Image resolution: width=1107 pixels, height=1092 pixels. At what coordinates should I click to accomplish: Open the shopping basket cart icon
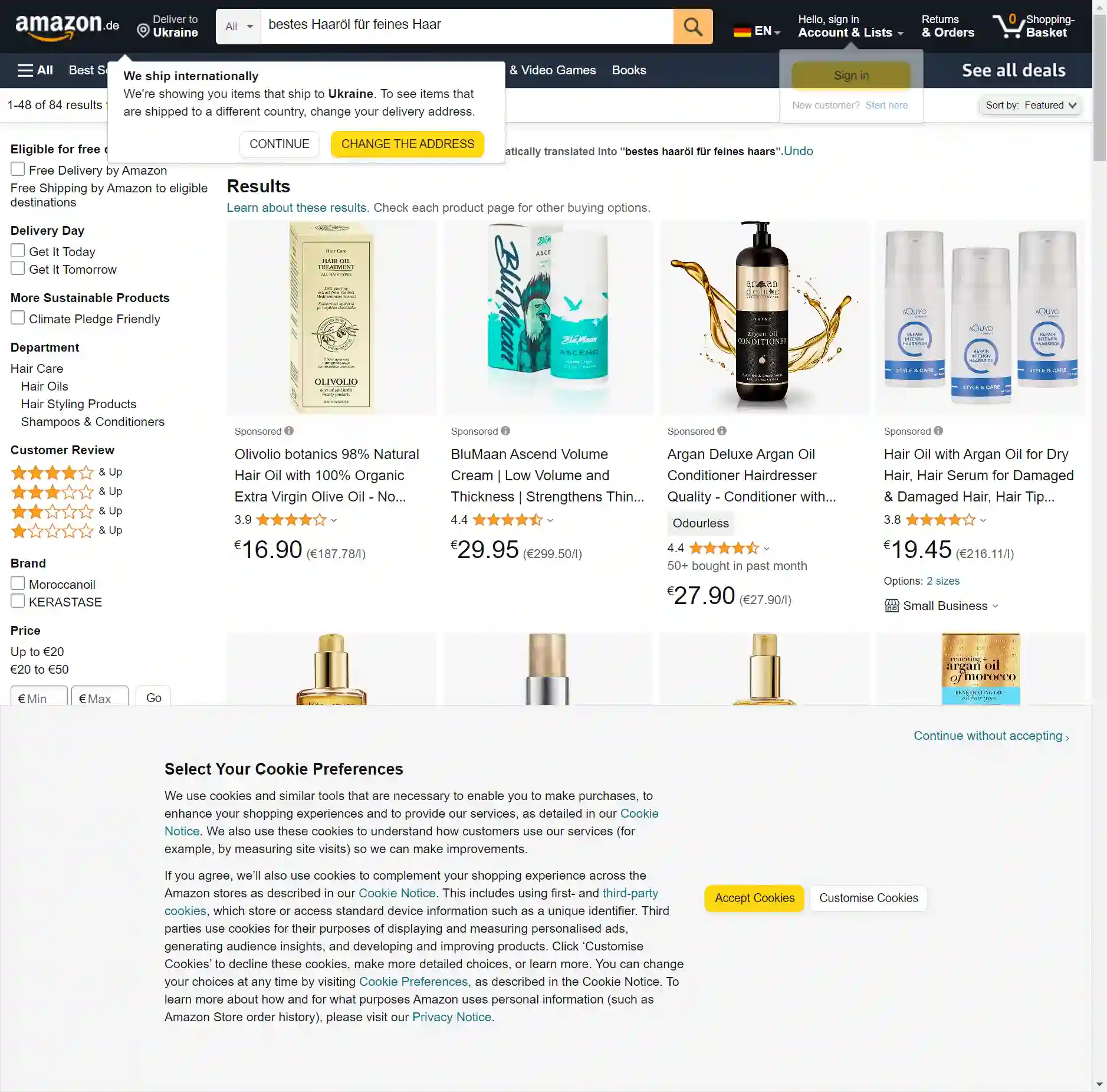tap(1009, 26)
